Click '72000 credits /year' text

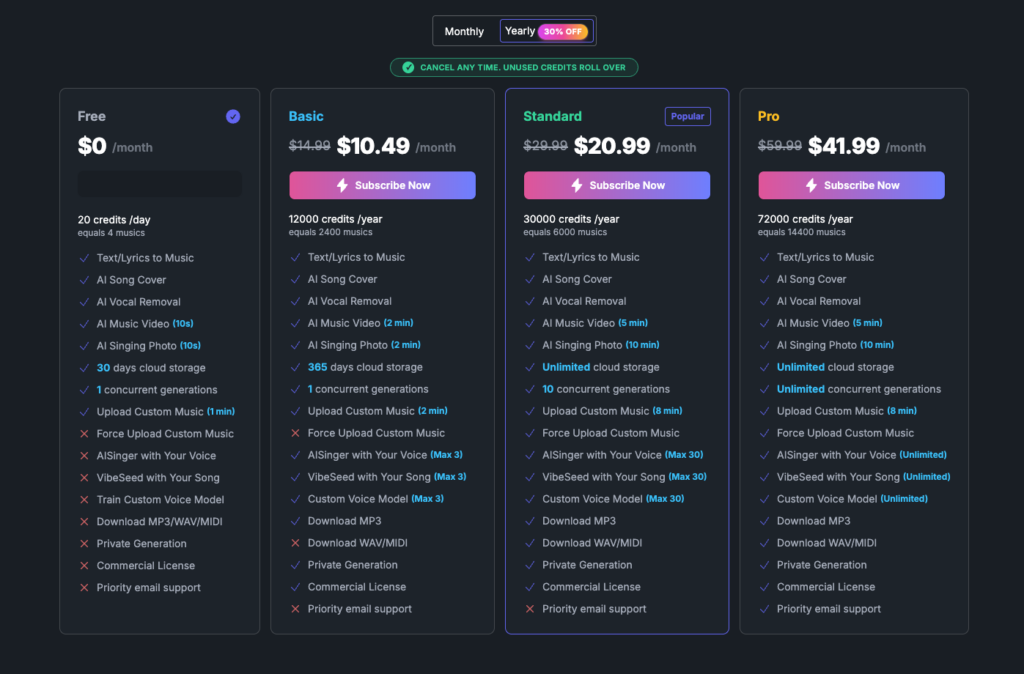805,219
